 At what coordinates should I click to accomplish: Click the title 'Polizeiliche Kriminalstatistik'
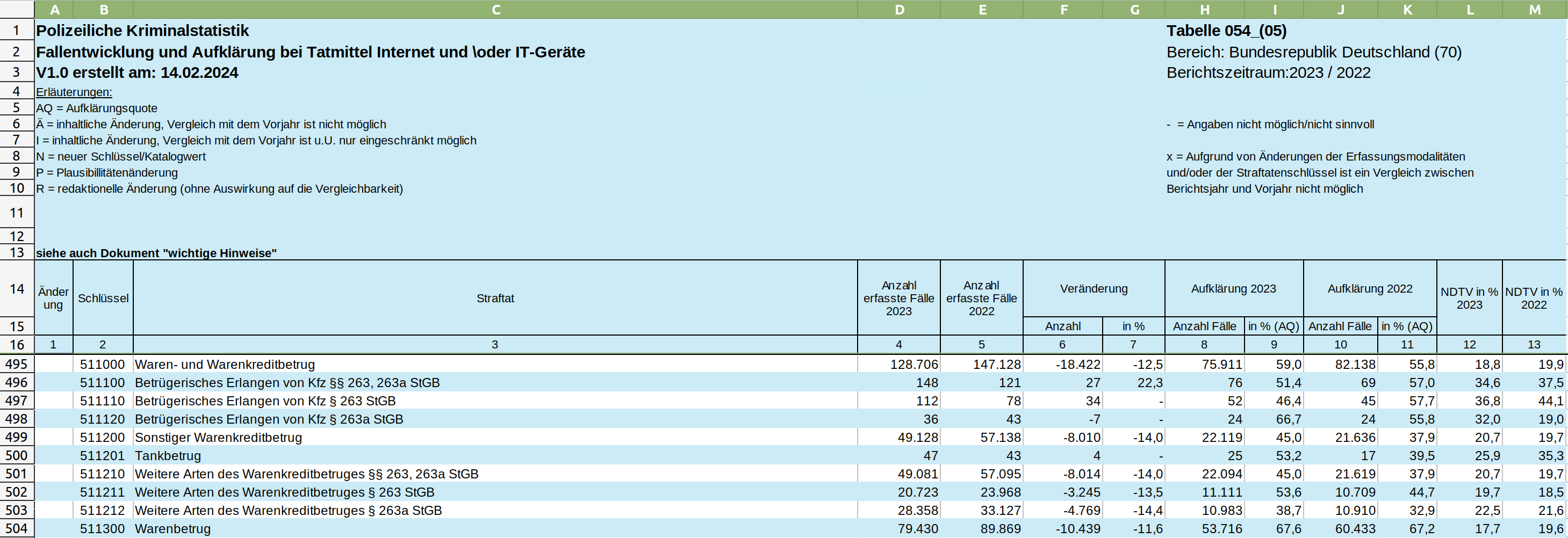tap(142, 31)
